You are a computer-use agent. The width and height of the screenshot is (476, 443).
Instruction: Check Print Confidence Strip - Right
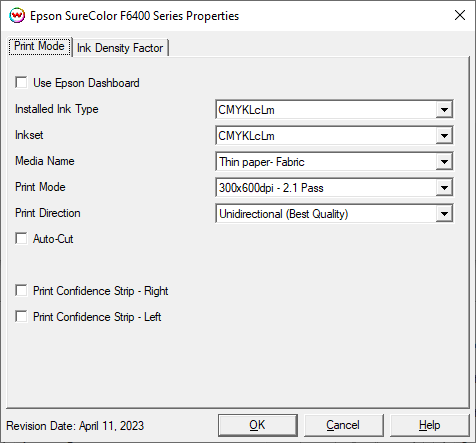tap(21, 290)
